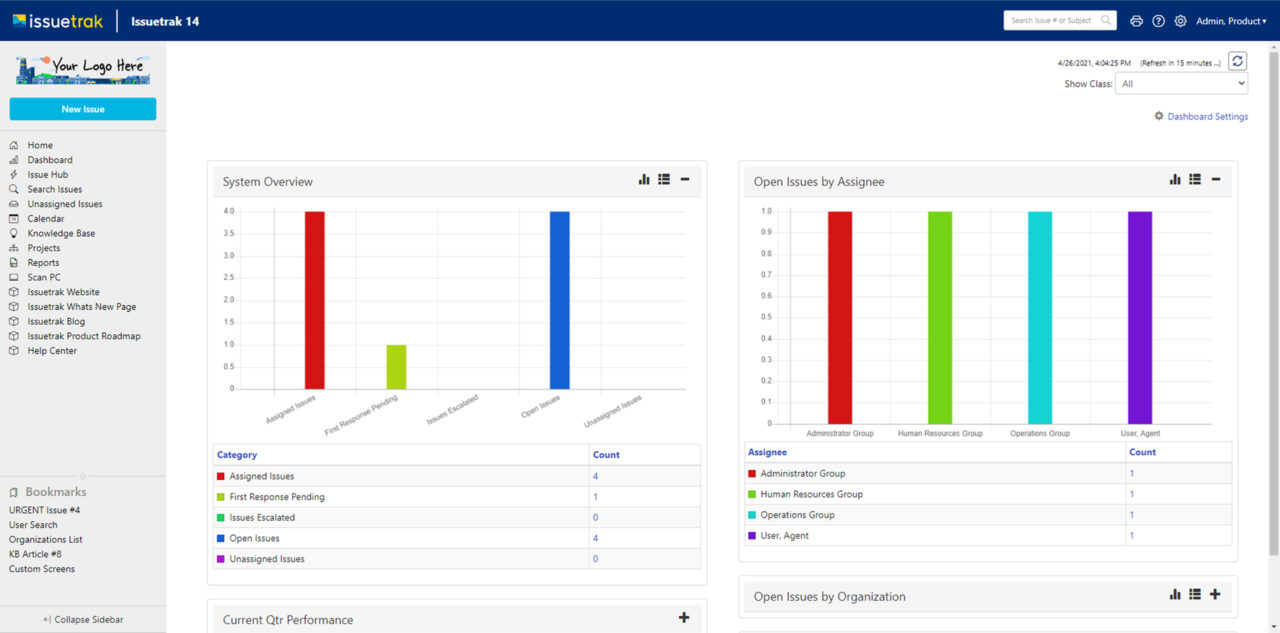
Task: Expand the Current Qtr Performance panel
Action: 684,617
